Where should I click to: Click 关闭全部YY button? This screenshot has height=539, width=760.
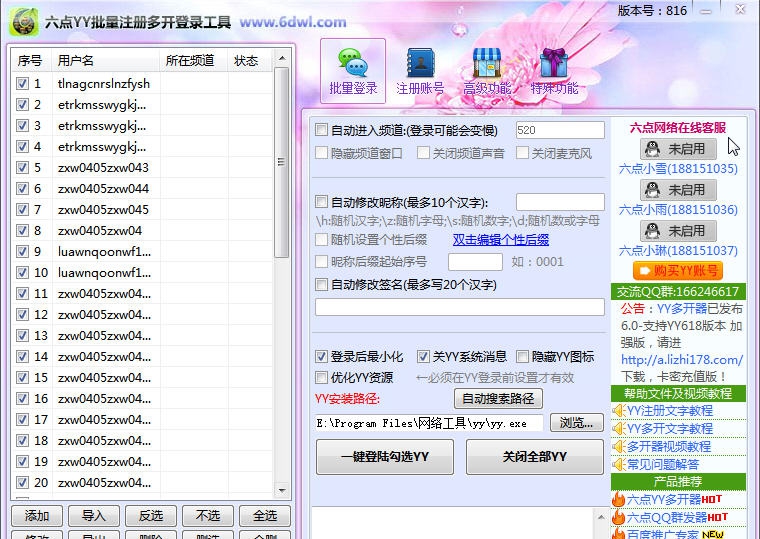pyautogui.click(x=535, y=457)
